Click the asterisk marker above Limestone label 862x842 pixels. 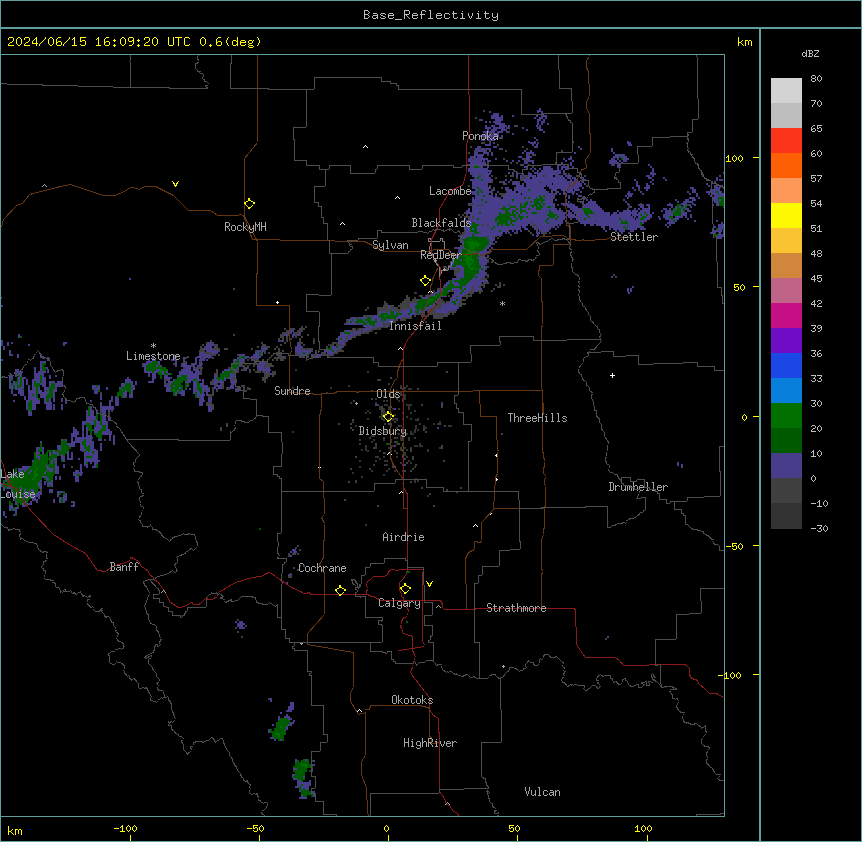coord(153,346)
